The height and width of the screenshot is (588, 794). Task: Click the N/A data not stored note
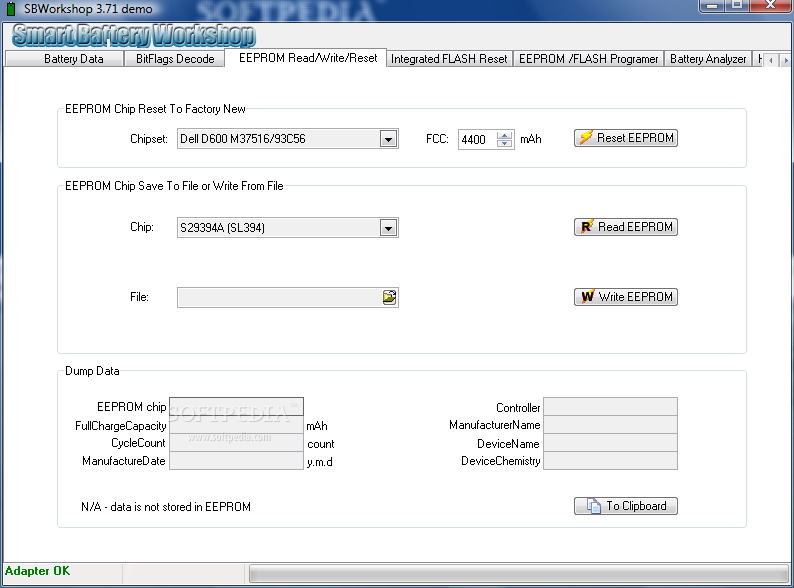click(x=166, y=507)
